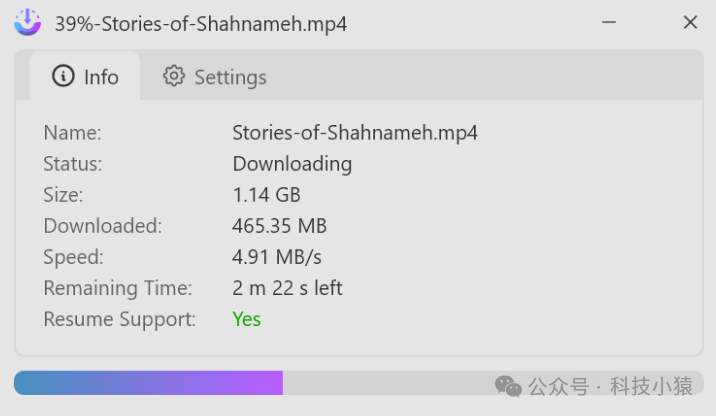Click the WeChat logo in the watermark

509,386
